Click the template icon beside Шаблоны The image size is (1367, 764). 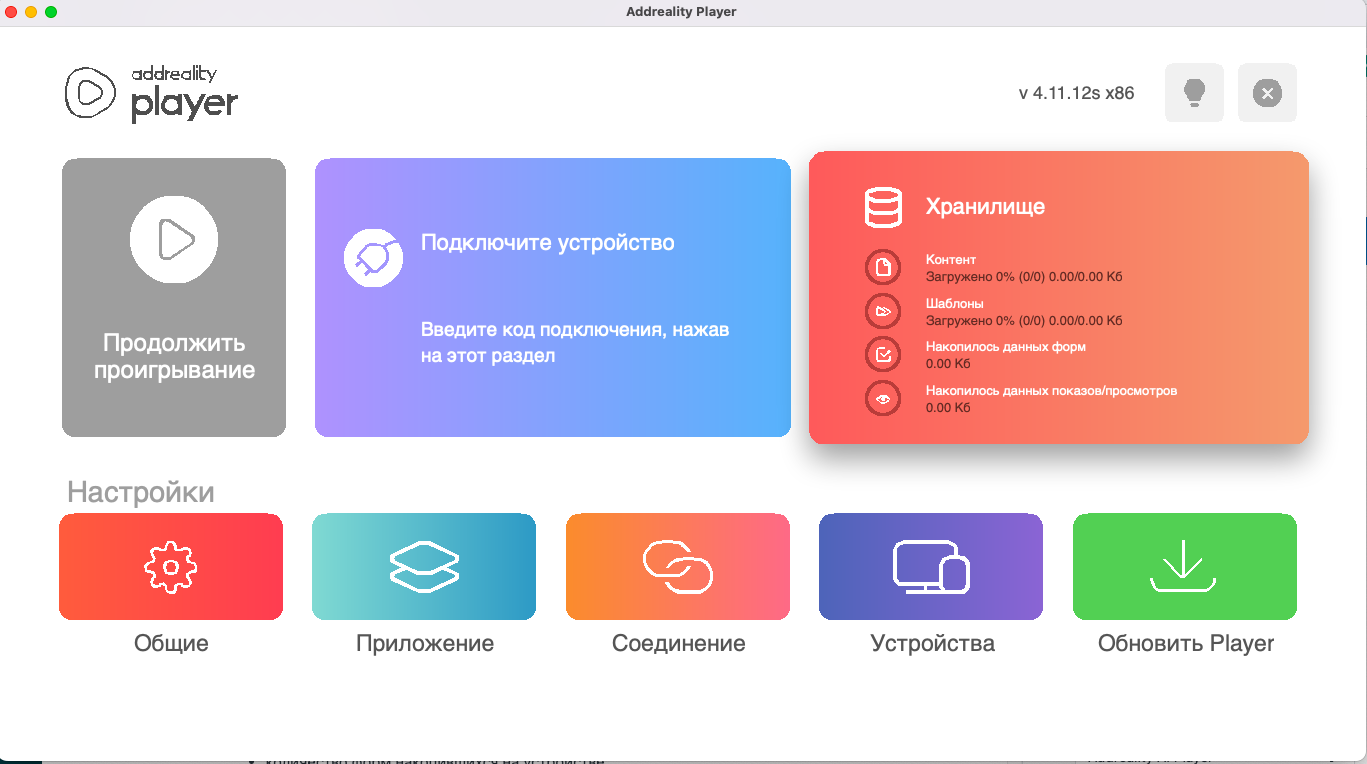pyautogui.click(x=883, y=312)
